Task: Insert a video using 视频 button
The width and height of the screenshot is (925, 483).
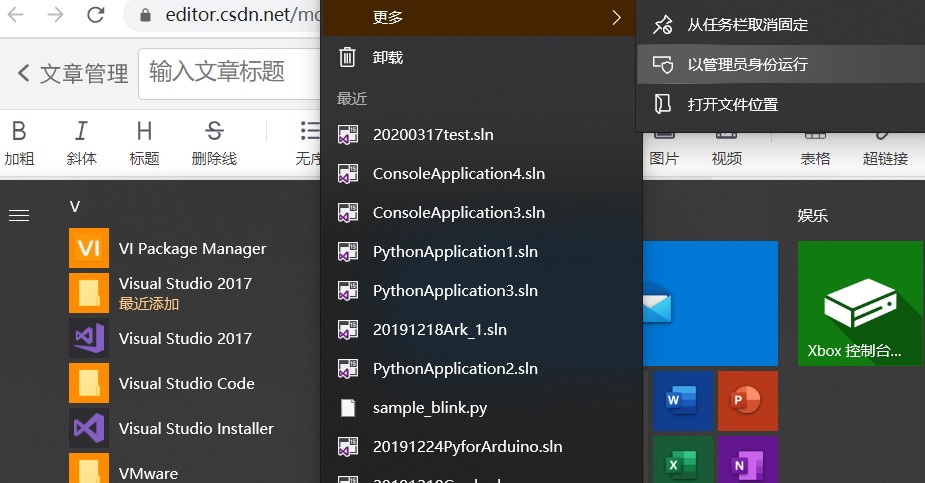Action: click(x=727, y=152)
